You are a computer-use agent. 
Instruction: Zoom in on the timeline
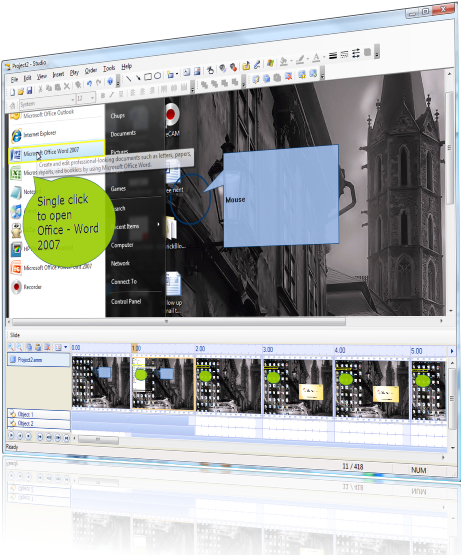click(x=11, y=347)
